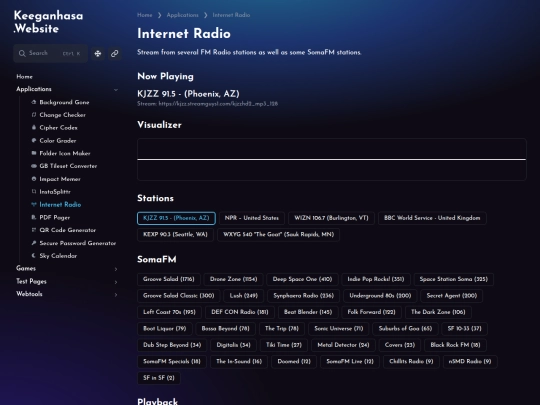540x405 pixels.
Task: Select the WXYG 540 The Goat station
Action: pyautogui.click(x=279, y=235)
